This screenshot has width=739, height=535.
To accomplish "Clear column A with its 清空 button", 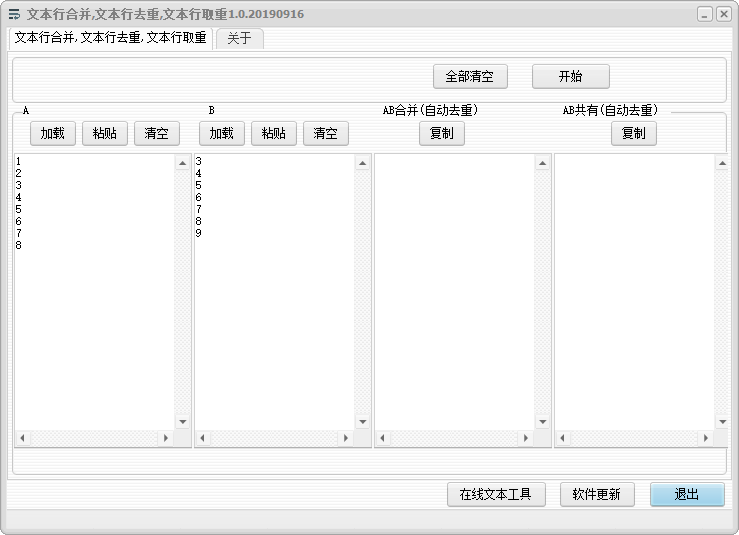I will pyautogui.click(x=156, y=133).
